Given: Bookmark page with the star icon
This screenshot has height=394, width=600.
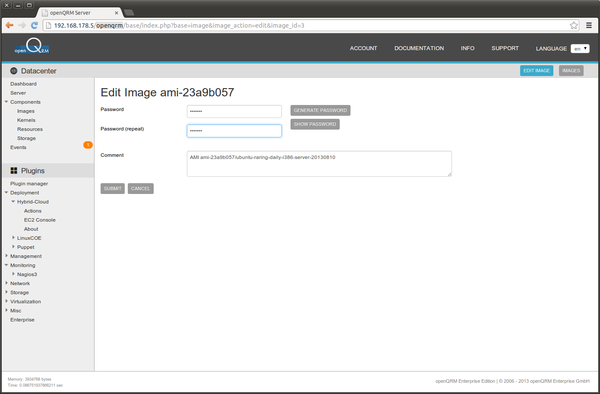Looking at the screenshot, I should click(x=574, y=25).
